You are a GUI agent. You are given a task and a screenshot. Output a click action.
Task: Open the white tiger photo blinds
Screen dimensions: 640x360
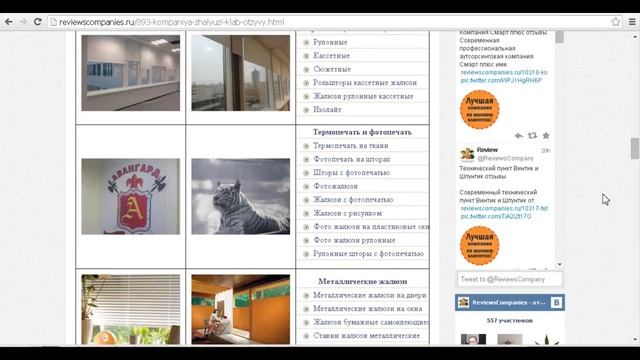pos(241,196)
